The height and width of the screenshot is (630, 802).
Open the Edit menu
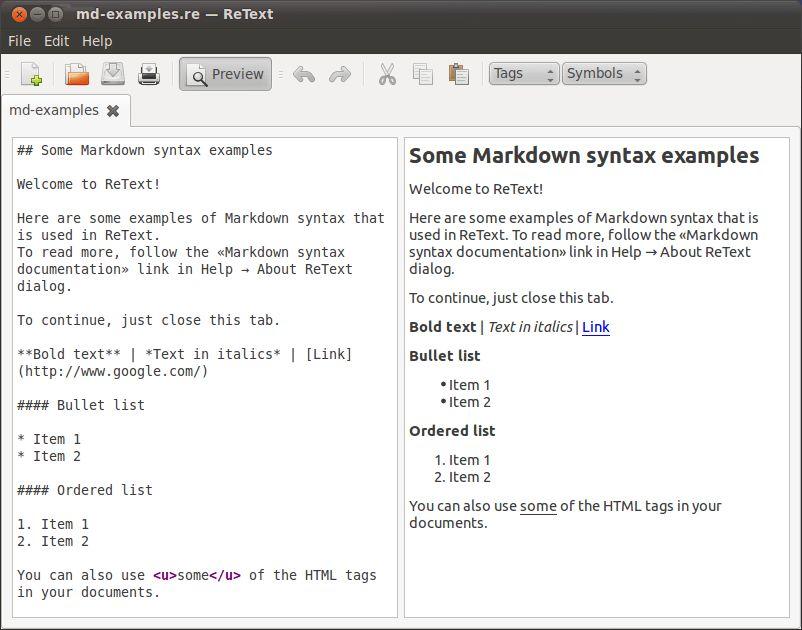pyautogui.click(x=56, y=41)
